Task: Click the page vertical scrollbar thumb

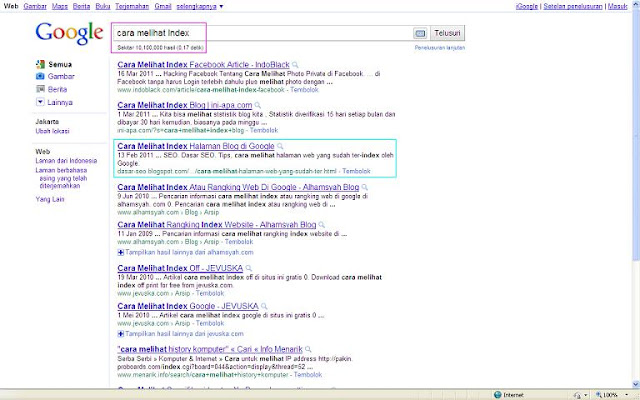Action: point(636,135)
